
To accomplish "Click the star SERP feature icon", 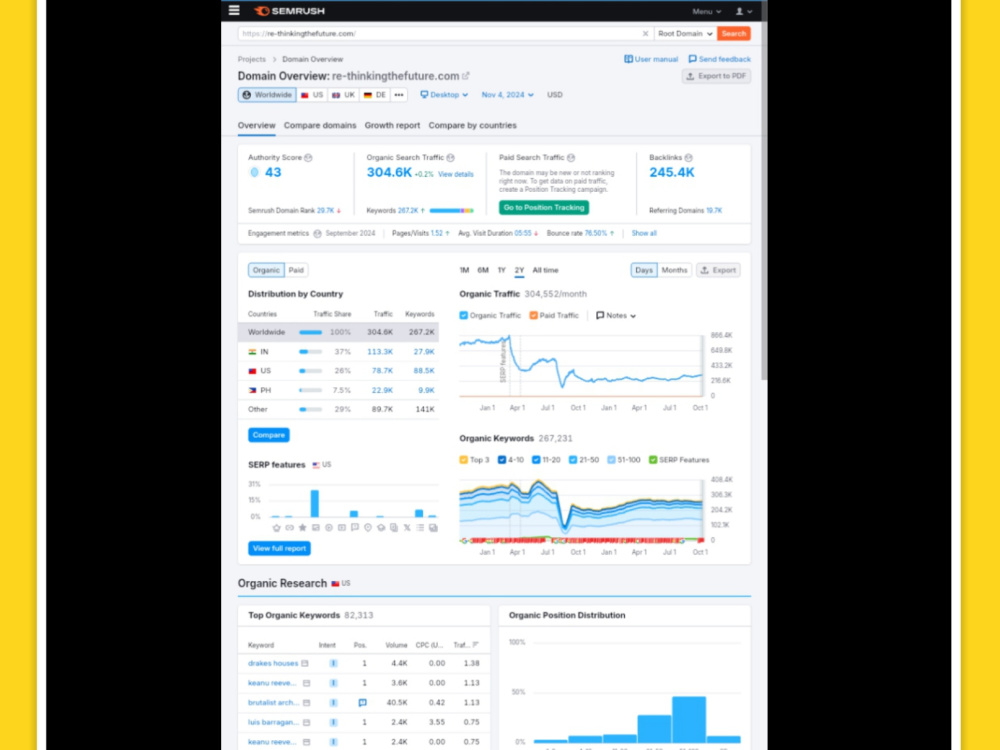I will (302, 527).
